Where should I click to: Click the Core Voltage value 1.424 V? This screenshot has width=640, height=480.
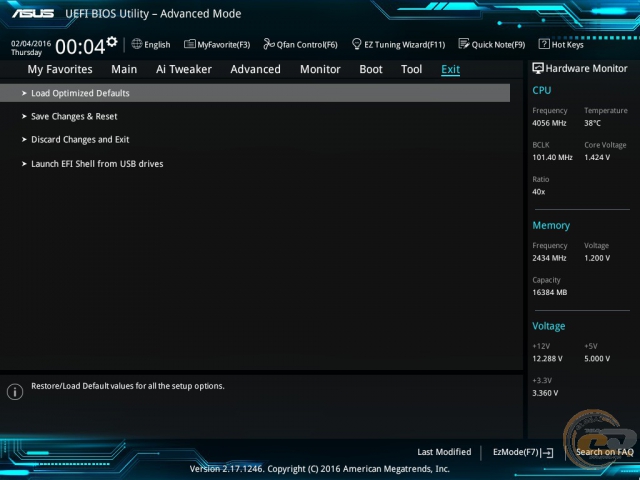click(x=597, y=157)
